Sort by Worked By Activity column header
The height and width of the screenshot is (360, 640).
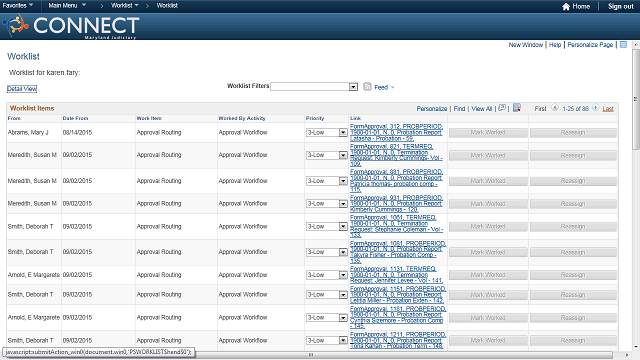[242, 118]
